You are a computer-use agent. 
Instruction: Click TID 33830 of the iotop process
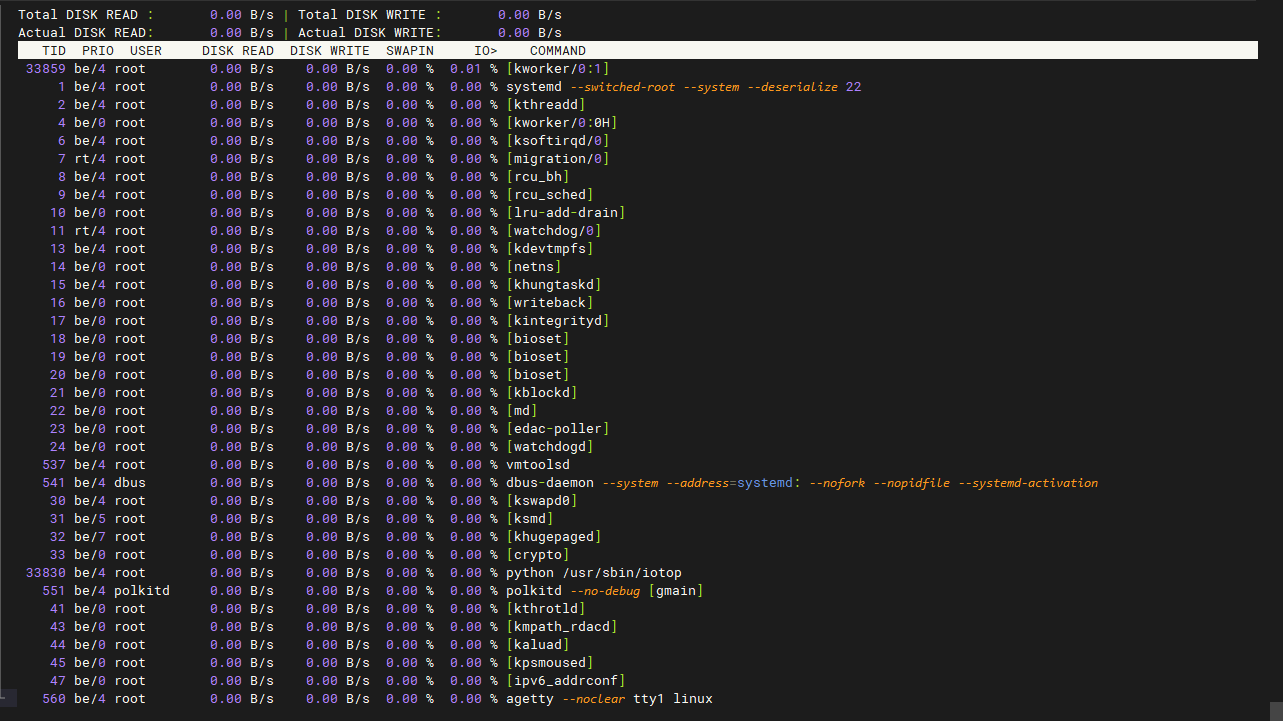pyautogui.click(x=46, y=573)
